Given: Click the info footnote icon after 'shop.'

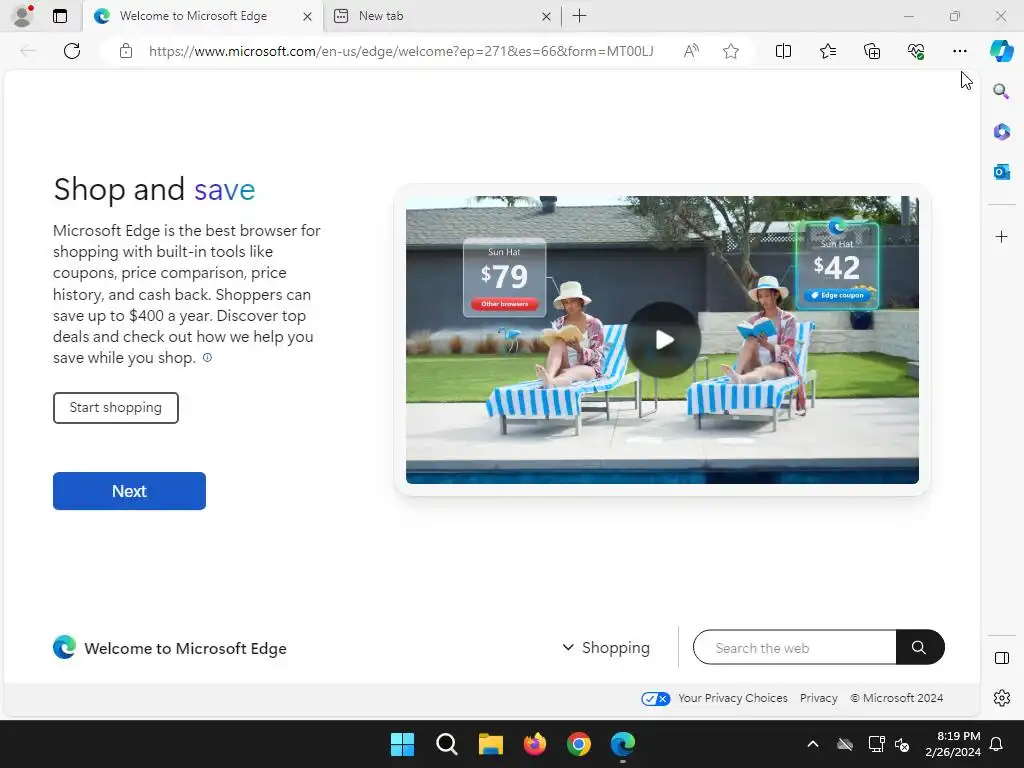Looking at the screenshot, I should (207, 357).
